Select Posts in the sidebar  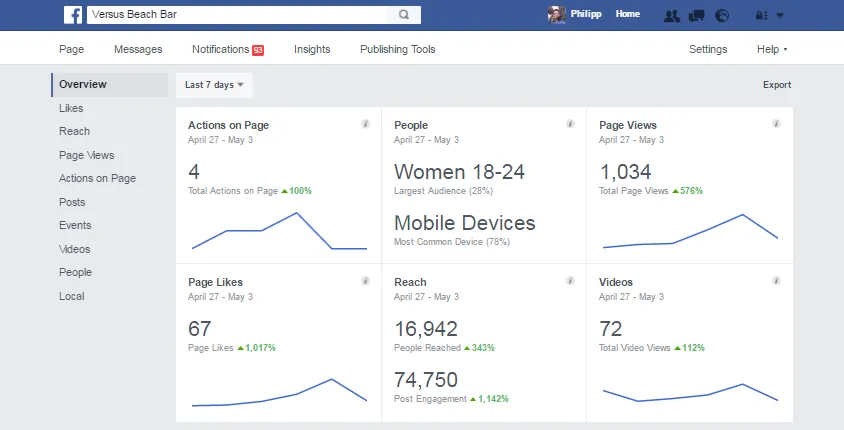click(72, 202)
